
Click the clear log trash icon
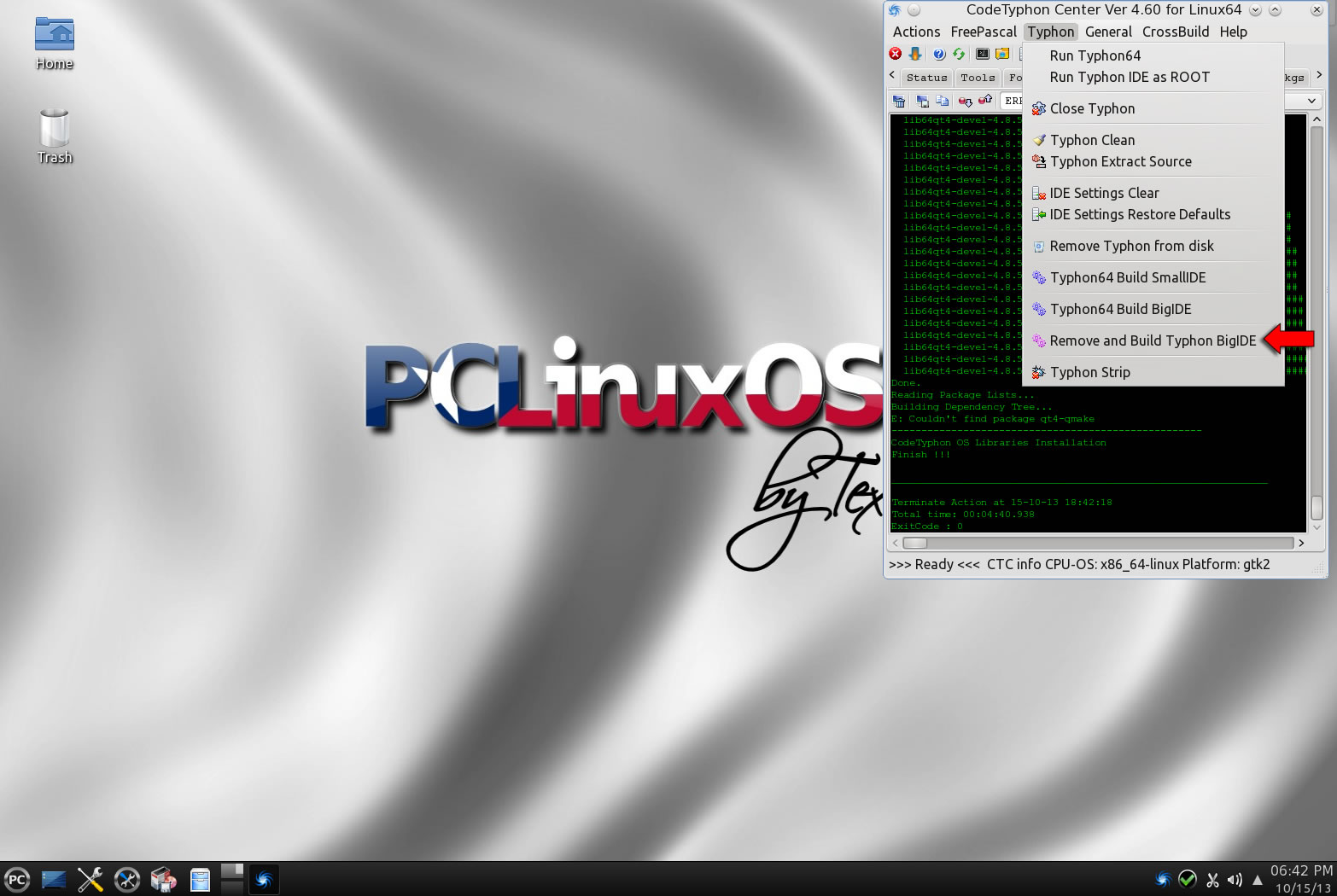[x=899, y=101]
